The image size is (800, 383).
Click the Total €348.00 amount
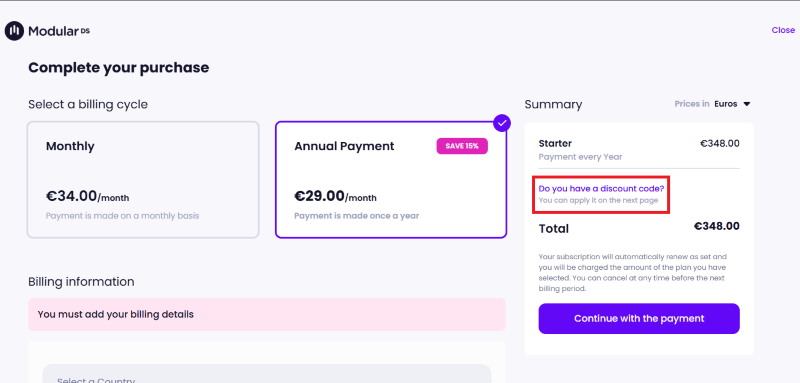click(x=716, y=226)
